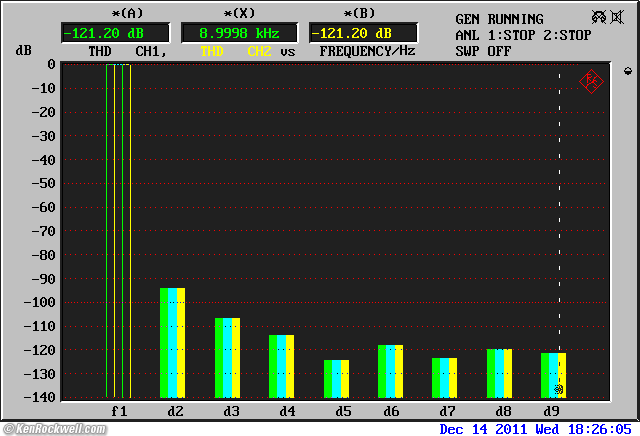
Task: Click the cursor marker symbol near d9
Action: click(559, 389)
